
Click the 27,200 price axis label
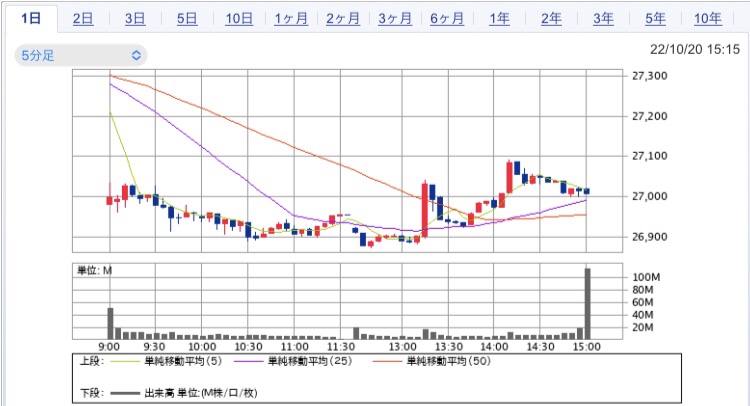click(x=650, y=116)
